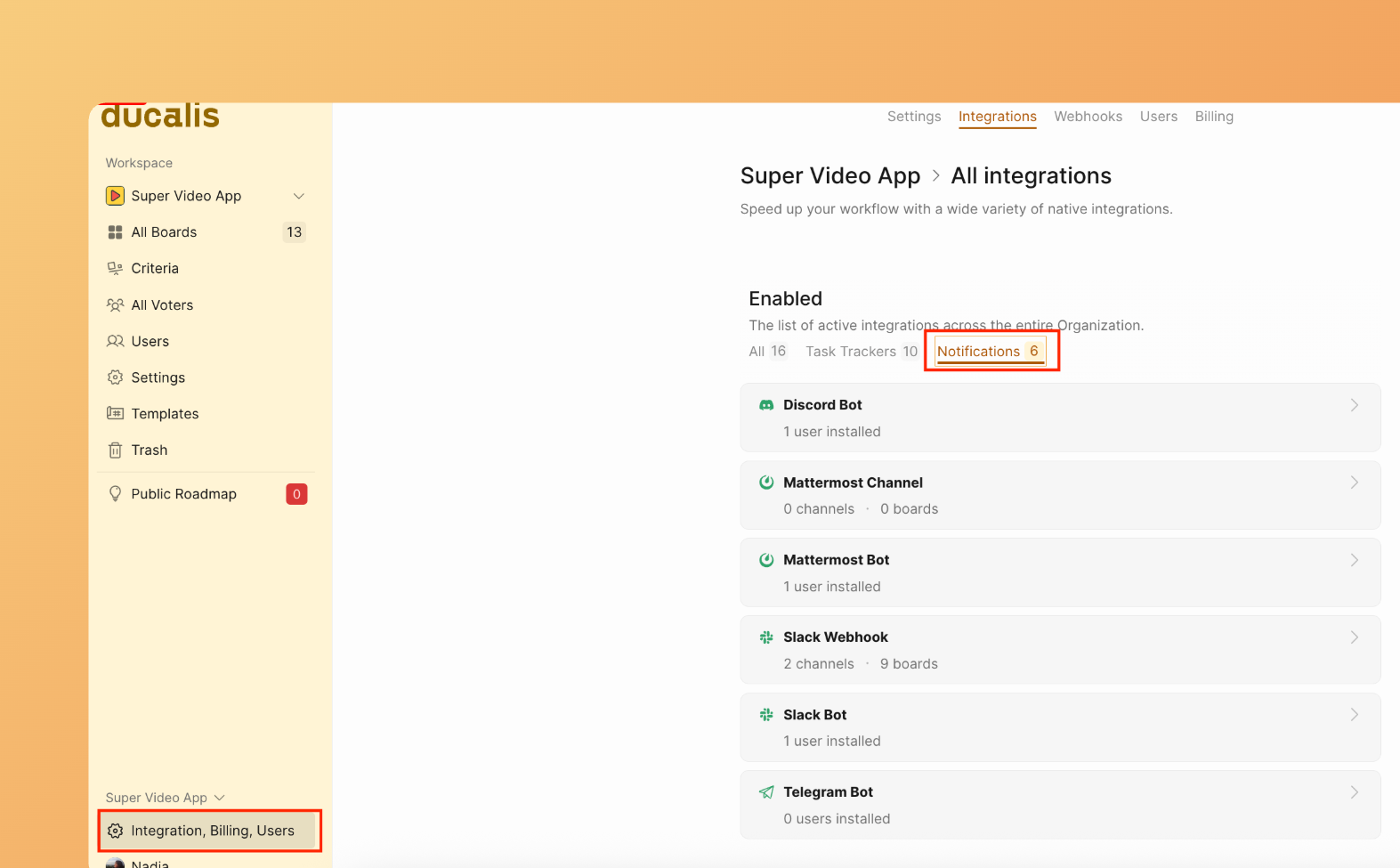This screenshot has height=868, width=1400.
Task: Click the Slack Webhook icon
Action: click(765, 637)
